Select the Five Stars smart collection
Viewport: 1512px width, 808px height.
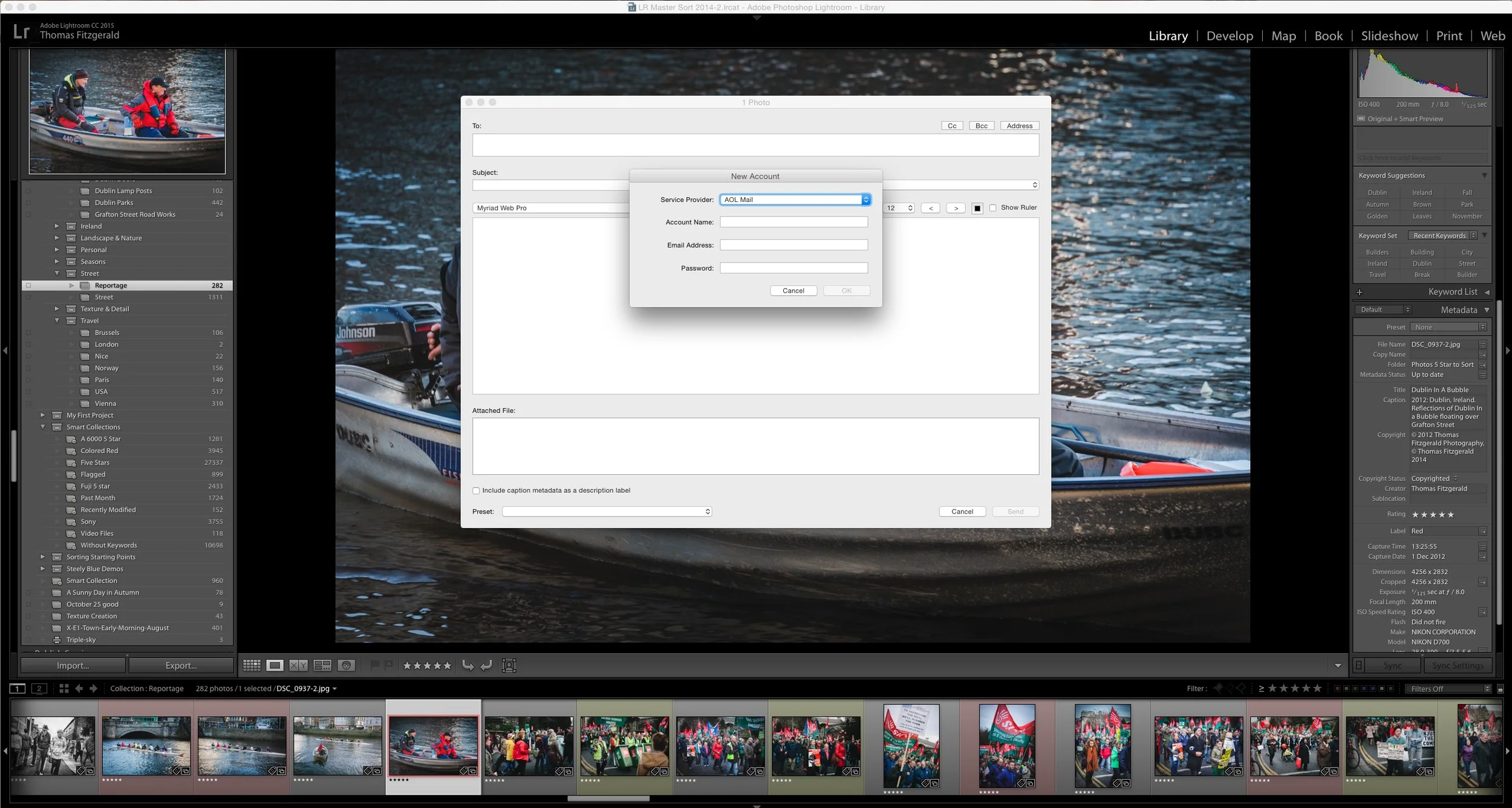pyautogui.click(x=95, y=462)
